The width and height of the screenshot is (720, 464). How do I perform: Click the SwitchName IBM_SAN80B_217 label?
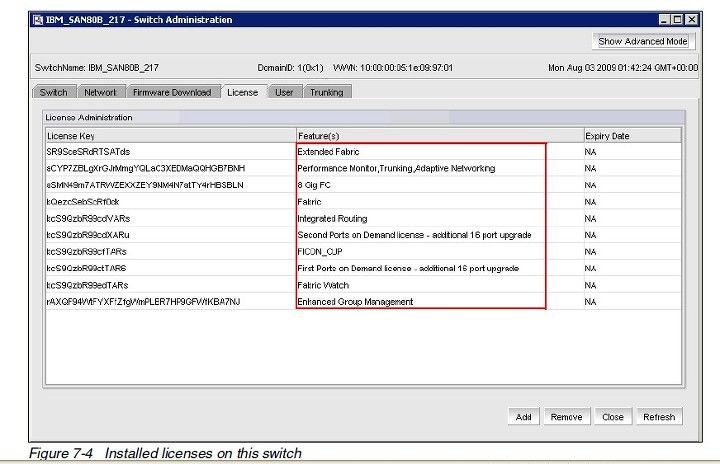[x=97, y=68]
